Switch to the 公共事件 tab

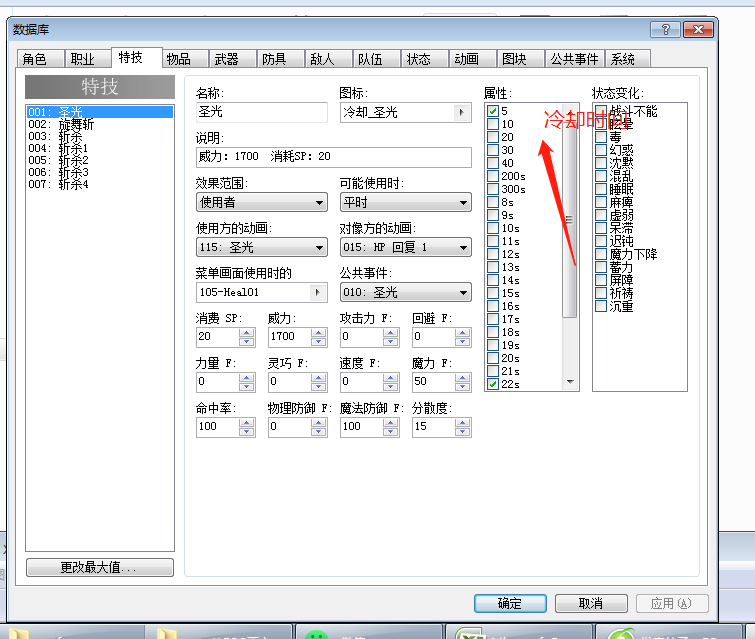coord(574,59)
